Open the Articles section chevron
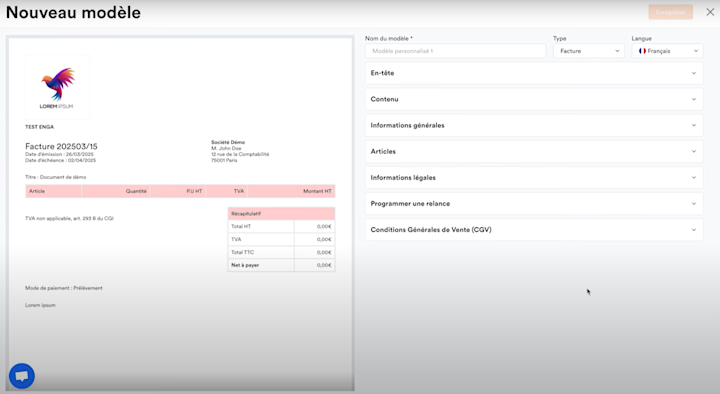Viewport: 720px width, 394px height. [694, 152]
